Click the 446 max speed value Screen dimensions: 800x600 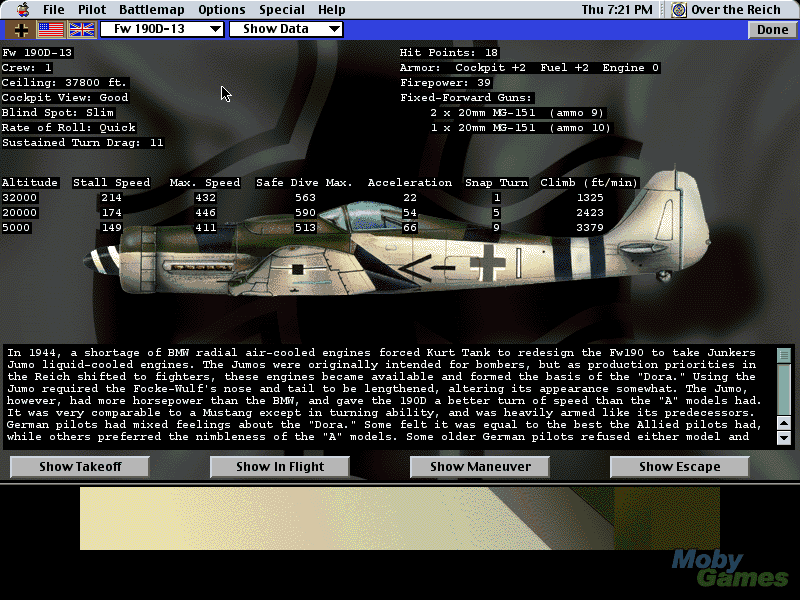pos(206,213)
